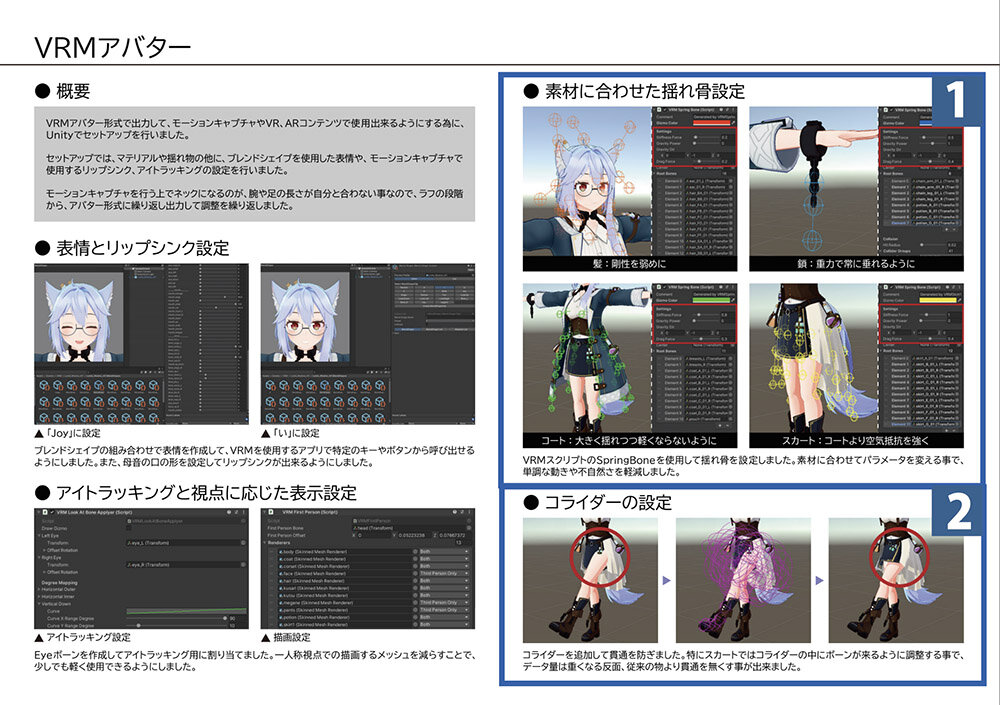
Task: Click the VRM Look At Bone Applyer script icon
Action: coord(47,513)
